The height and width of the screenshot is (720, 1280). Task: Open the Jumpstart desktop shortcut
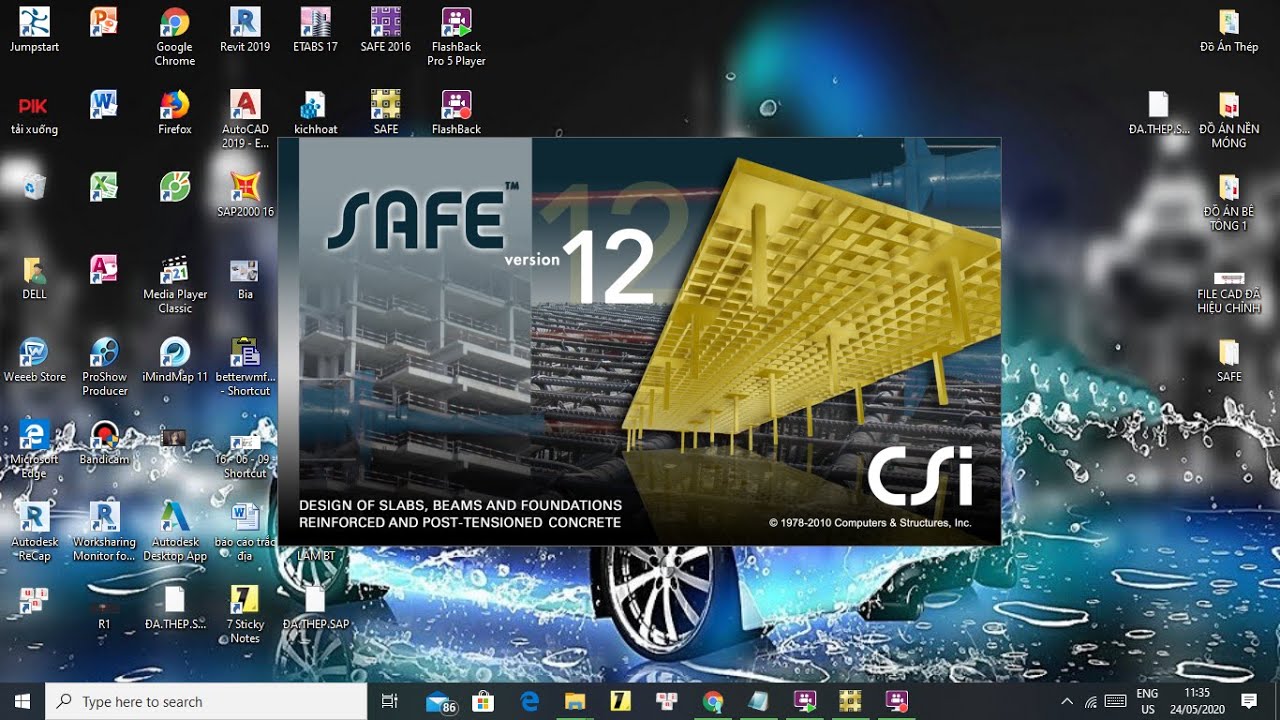click(x=34, y=30)
